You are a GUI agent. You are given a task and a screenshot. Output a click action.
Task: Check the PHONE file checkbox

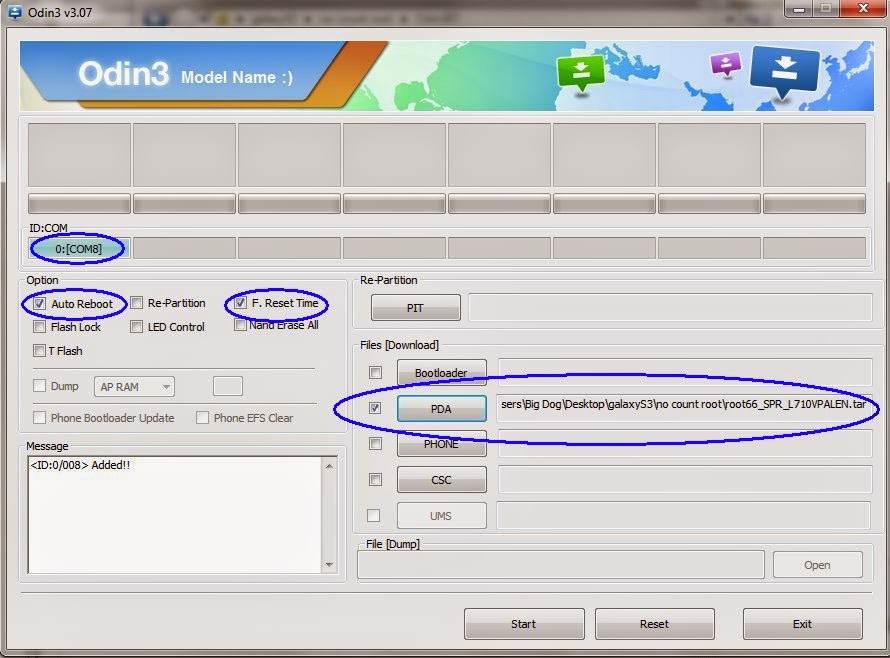pos(375,443)
